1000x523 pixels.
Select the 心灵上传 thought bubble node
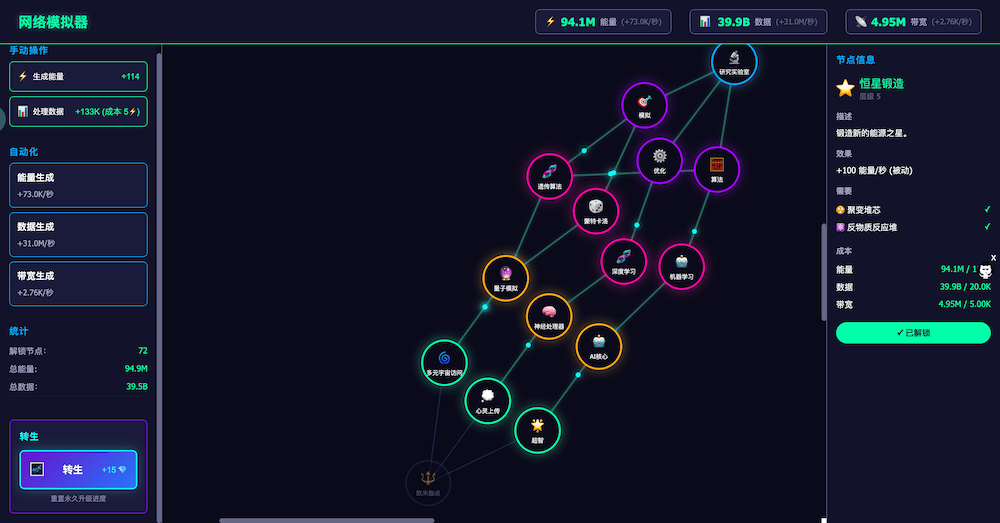point(488,400)
